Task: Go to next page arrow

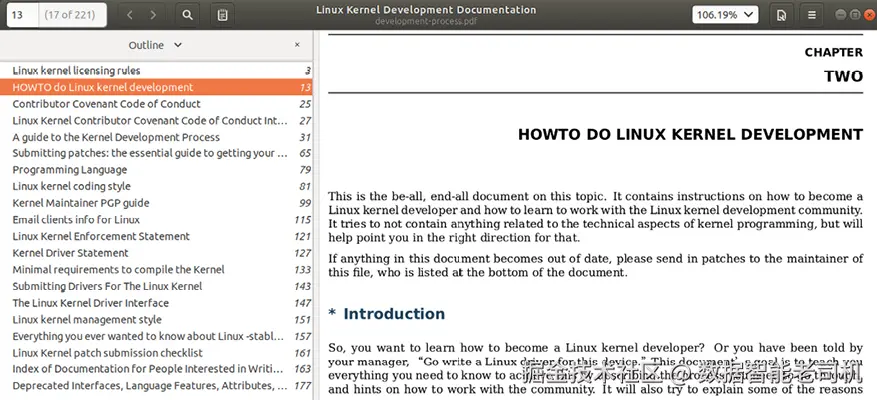Action: click(153, 15)
